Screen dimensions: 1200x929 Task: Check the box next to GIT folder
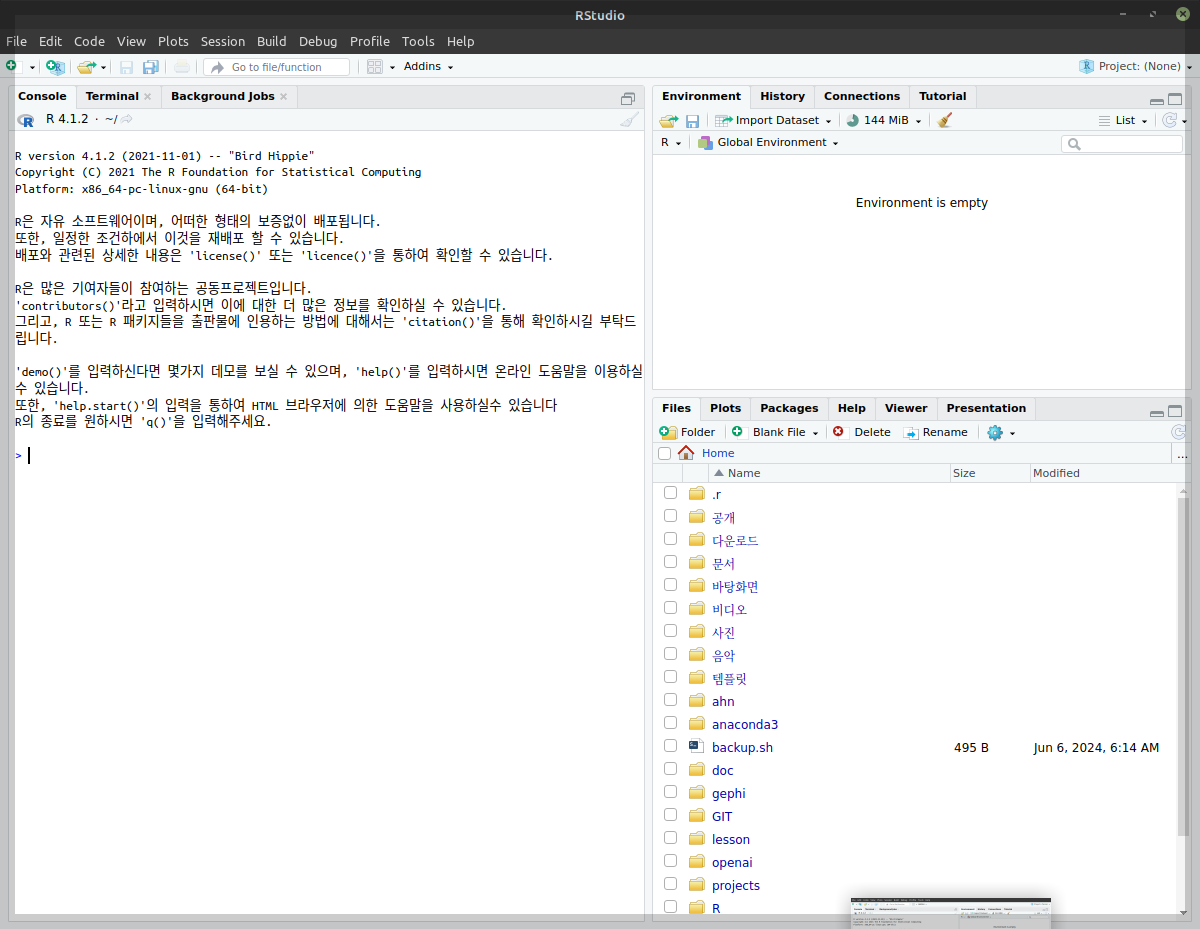pyautogui.click(x=670, y=815)
